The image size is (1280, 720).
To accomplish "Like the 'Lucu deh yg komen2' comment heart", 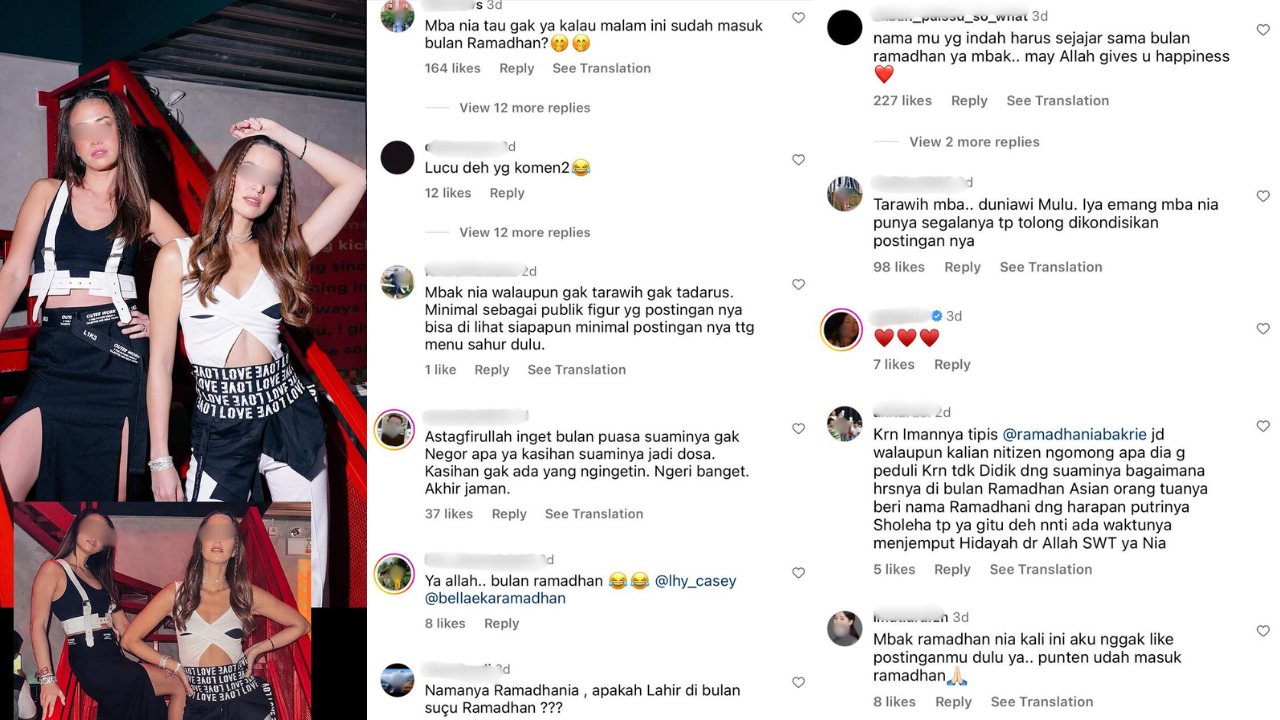I will [798, 160].
